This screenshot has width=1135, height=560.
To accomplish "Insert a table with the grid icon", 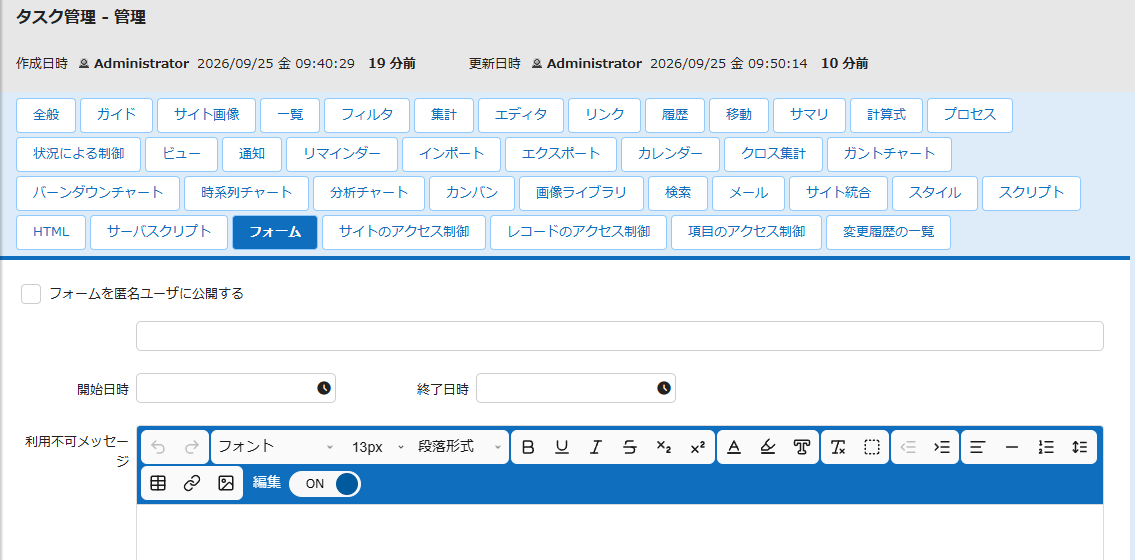I will pos(158,484).
